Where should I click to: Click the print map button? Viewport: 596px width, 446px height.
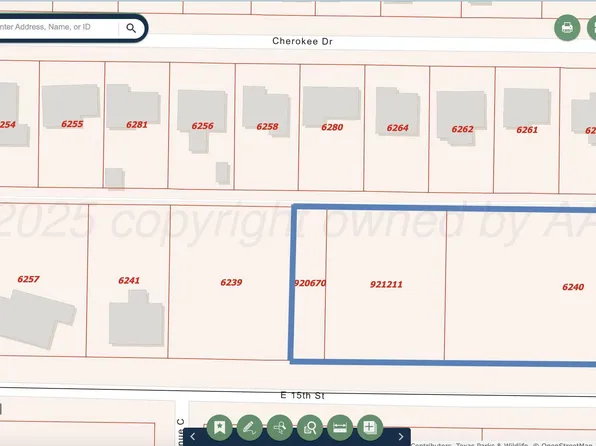point(567,28)
